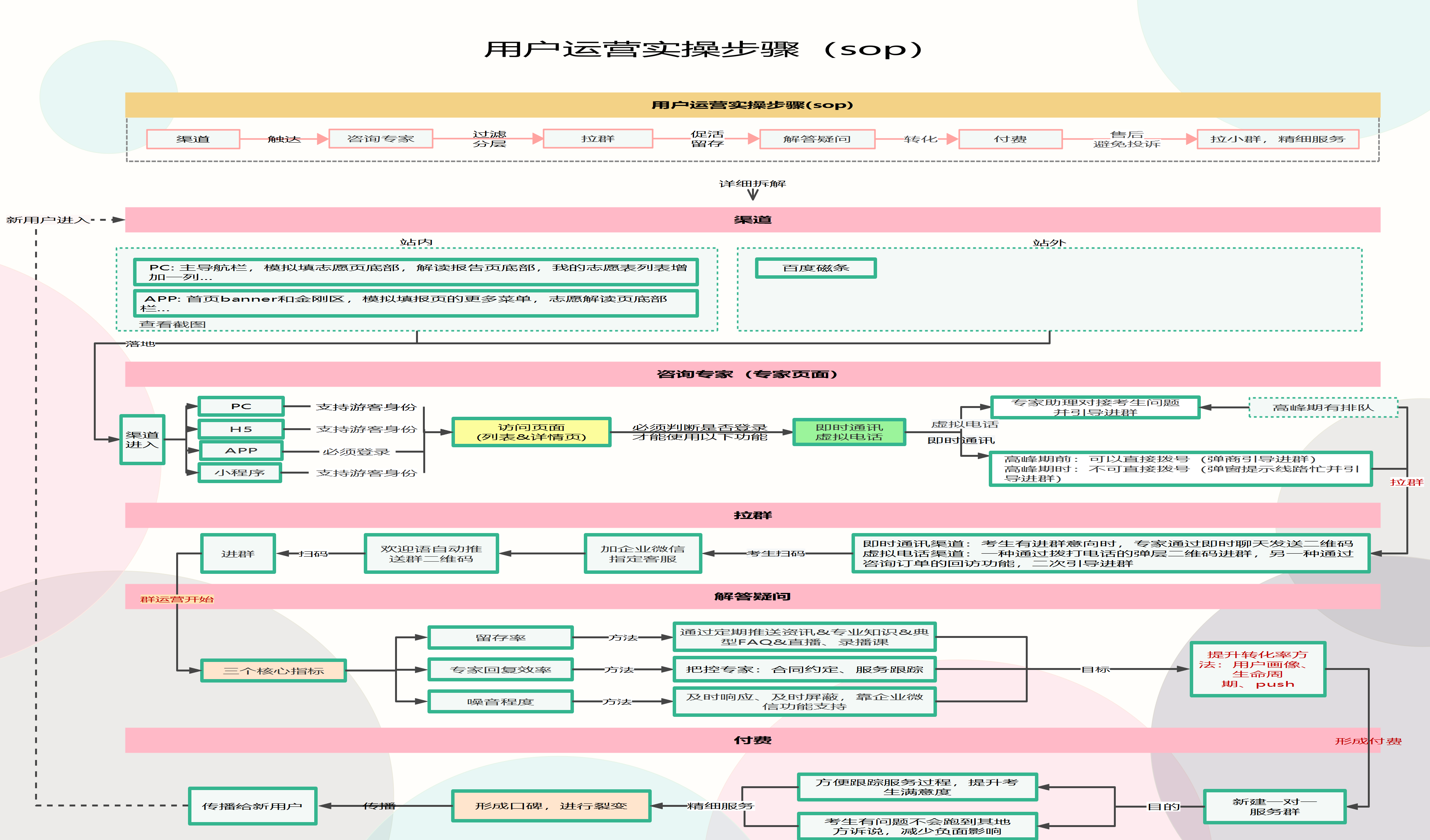Click the 噪音程度 box

tap(500, 702)
